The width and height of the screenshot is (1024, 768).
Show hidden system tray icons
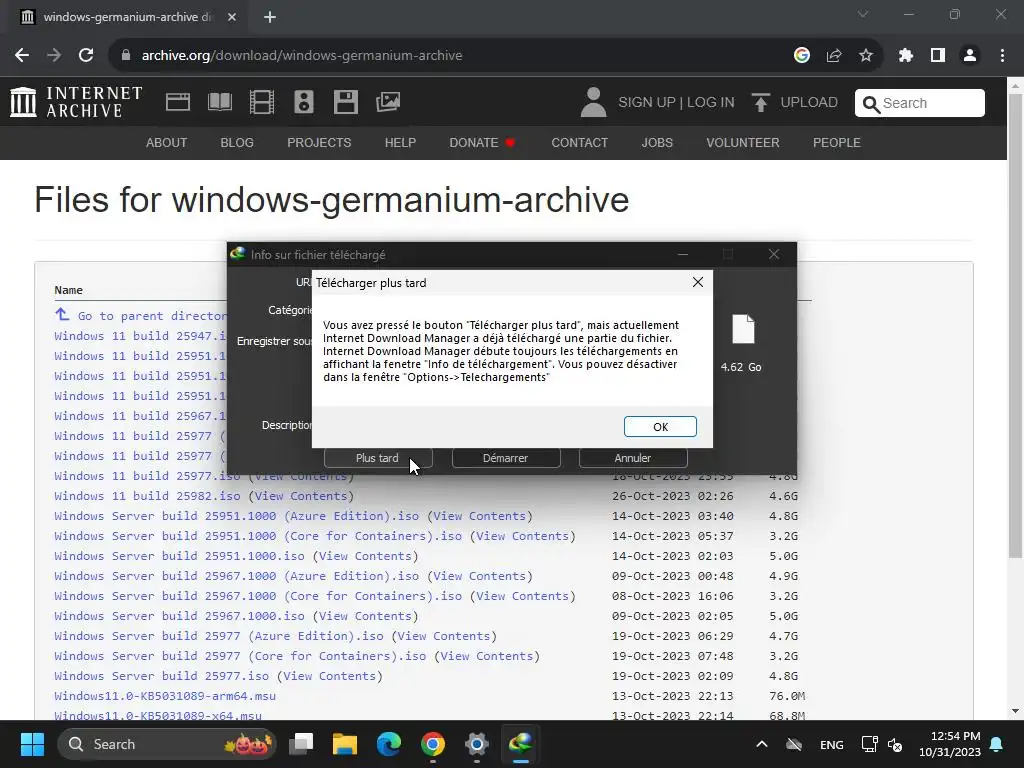click(x=761, y=744)
